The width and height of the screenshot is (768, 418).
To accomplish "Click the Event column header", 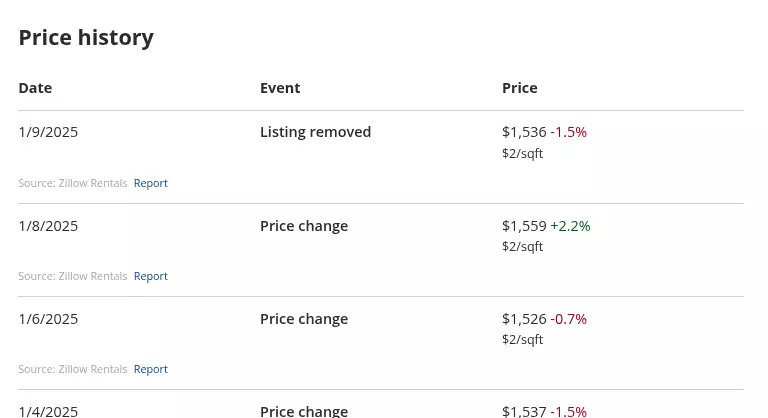I will (x=280, y=88).
